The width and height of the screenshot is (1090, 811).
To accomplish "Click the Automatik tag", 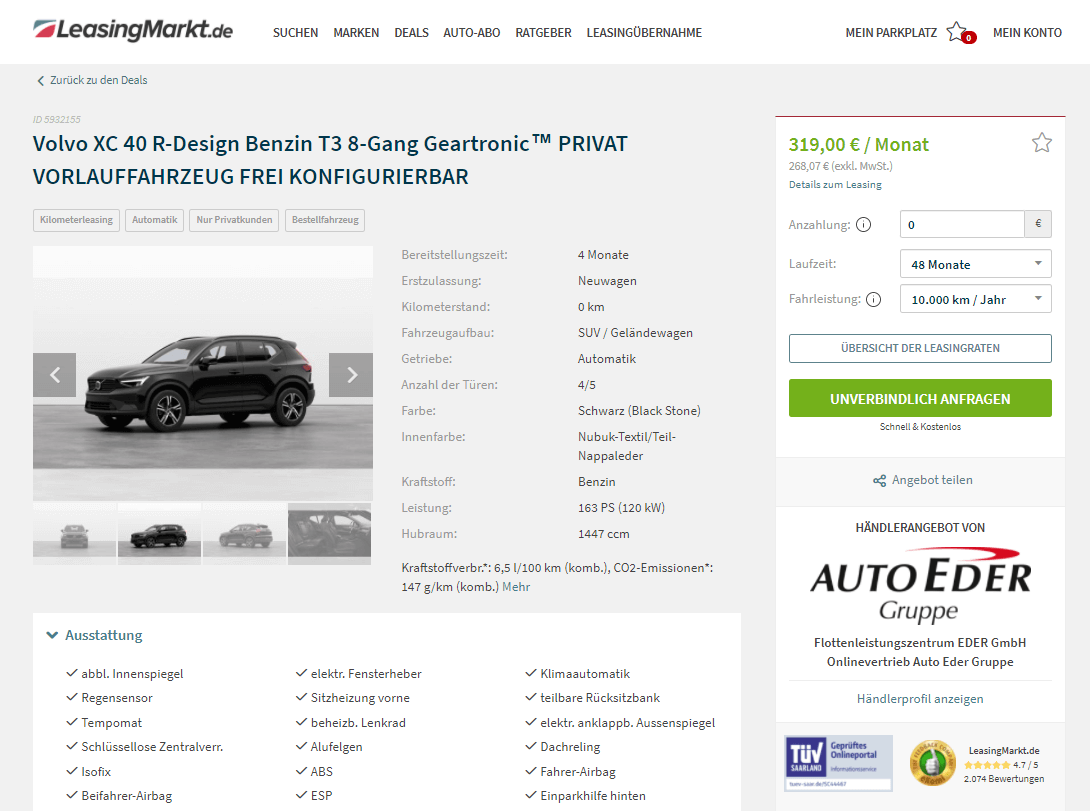I will (154, 220).
